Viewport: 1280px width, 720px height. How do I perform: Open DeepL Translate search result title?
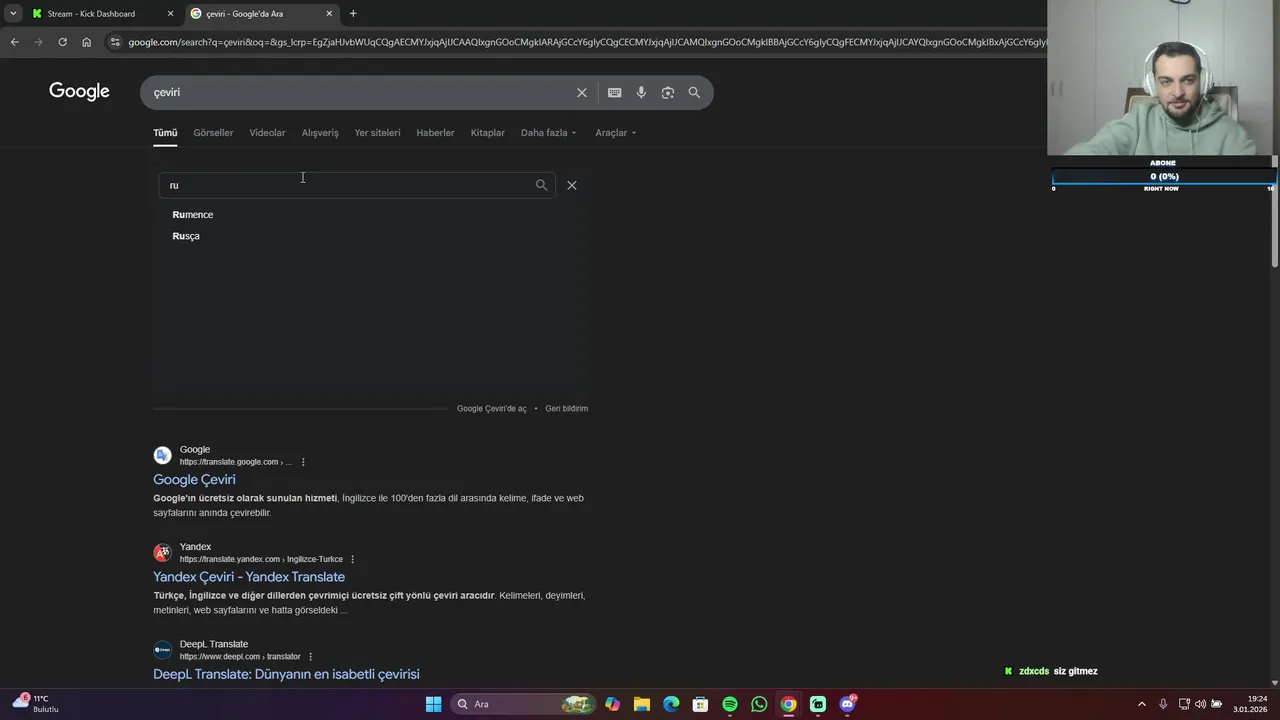pos(286,674)
